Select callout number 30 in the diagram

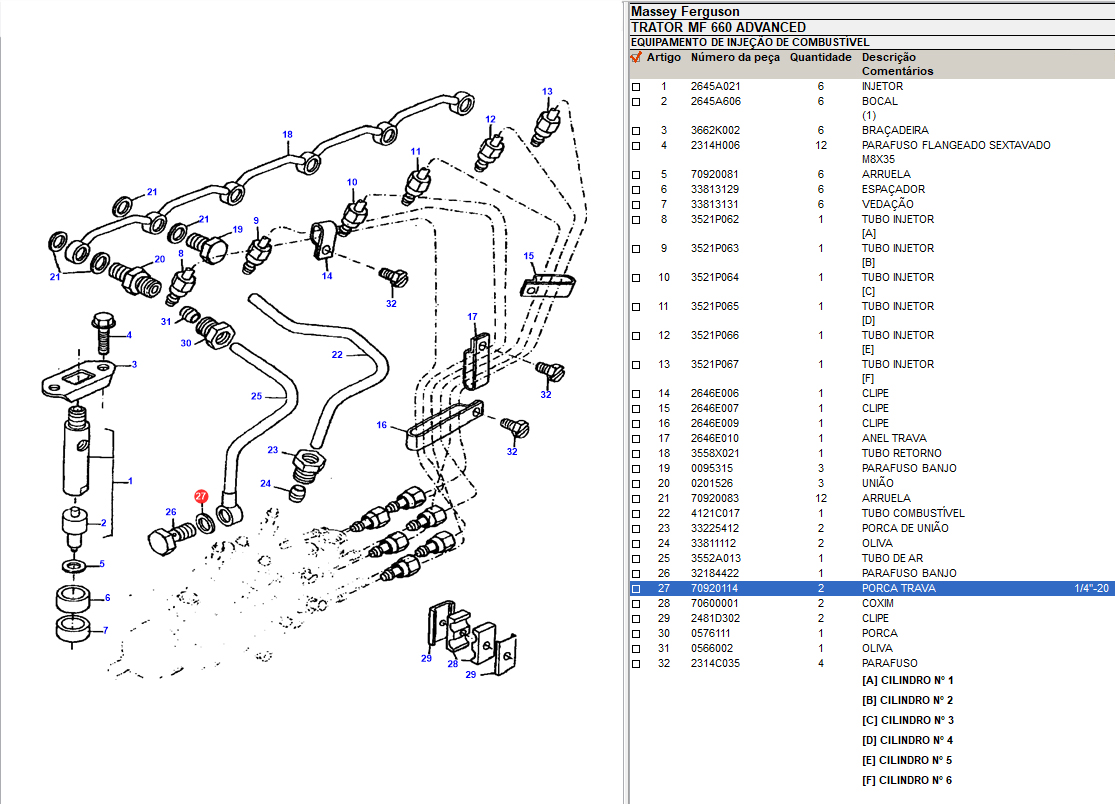coord(186,343)
